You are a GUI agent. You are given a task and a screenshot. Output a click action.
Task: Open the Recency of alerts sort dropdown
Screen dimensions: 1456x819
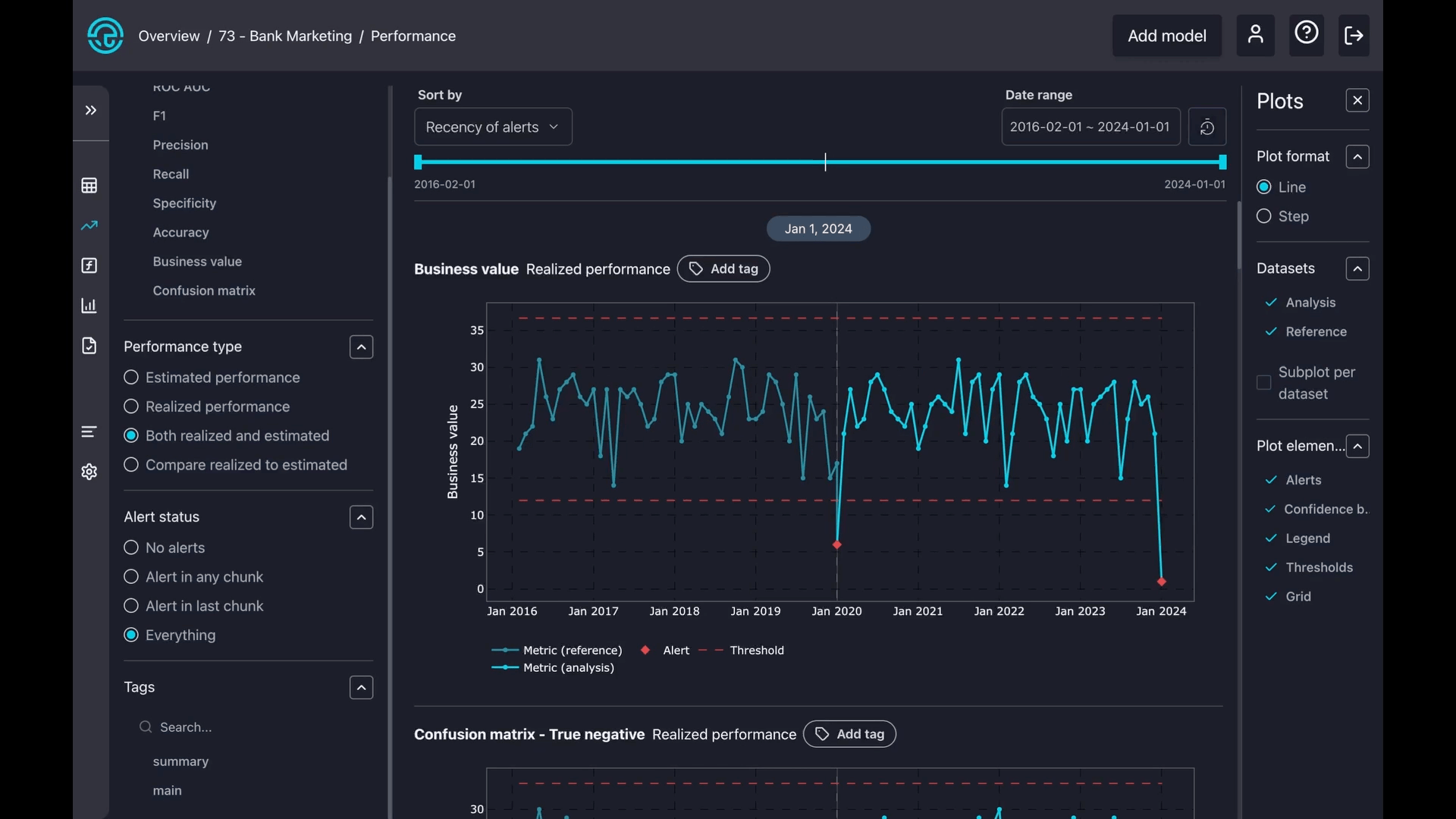point(493,127)
